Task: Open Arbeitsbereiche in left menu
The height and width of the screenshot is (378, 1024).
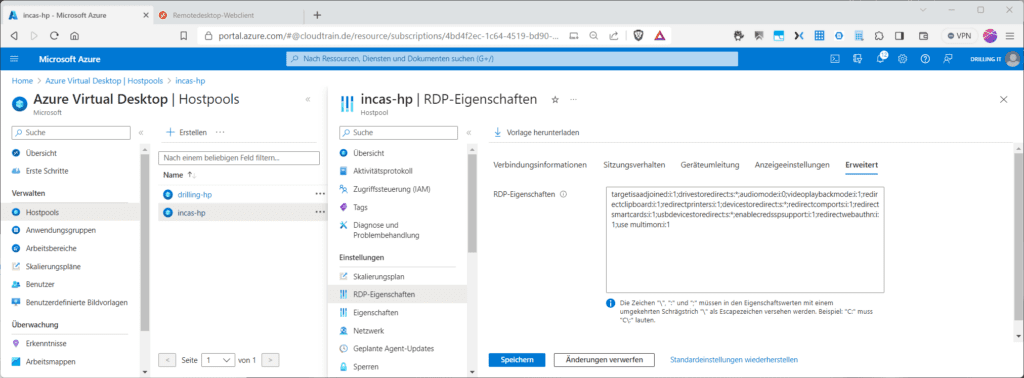Action: click(x=52, y=248)
